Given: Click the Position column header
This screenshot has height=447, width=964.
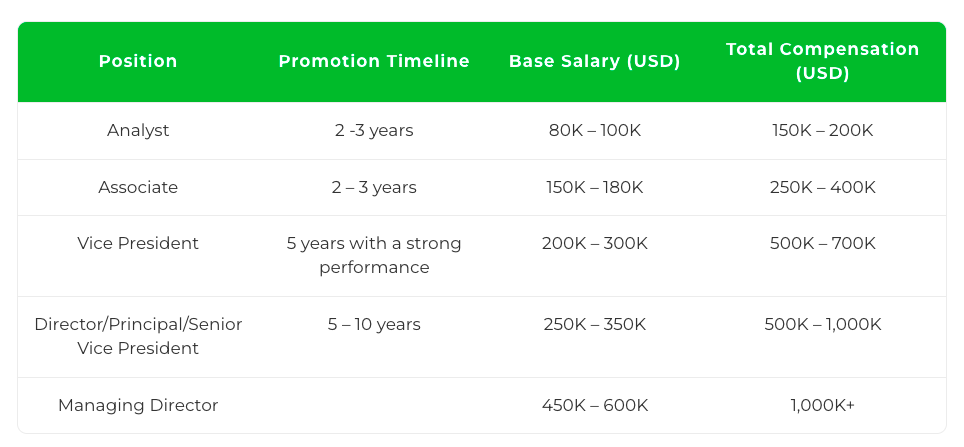Looking at the screenshot, I should coord(138,61).
